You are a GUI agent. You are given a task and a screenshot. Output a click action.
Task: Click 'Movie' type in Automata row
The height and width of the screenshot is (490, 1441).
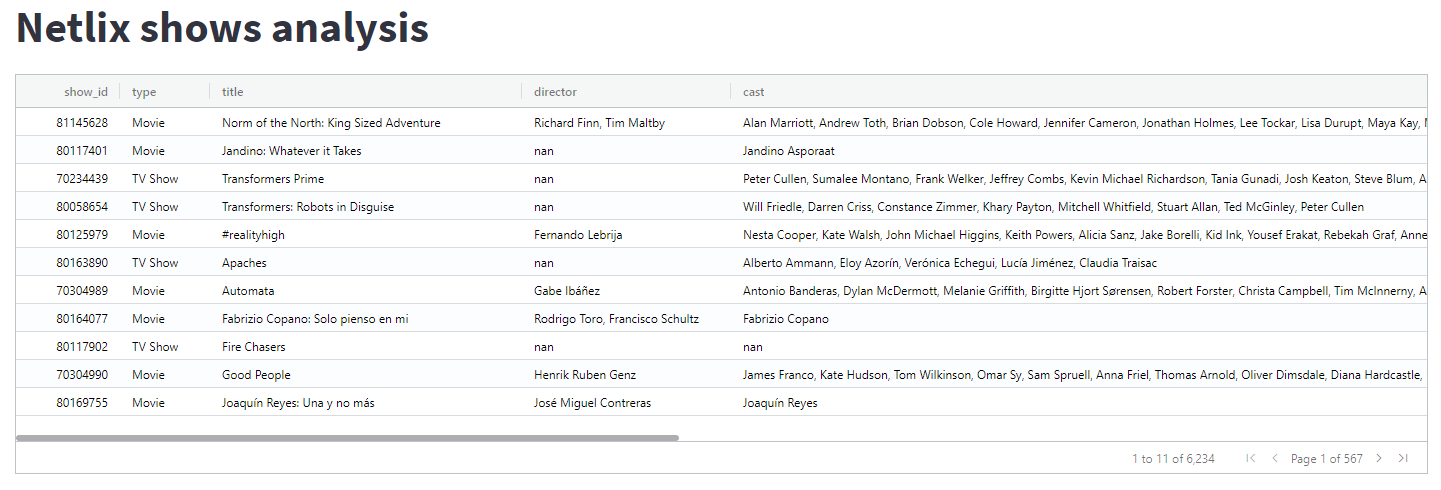[148, 291]
